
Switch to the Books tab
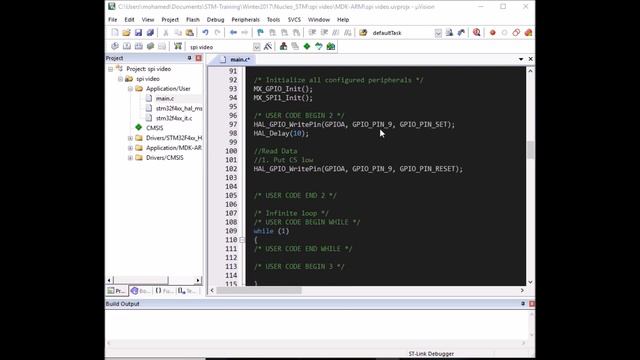pyautogui.click(x=140, y=291)
